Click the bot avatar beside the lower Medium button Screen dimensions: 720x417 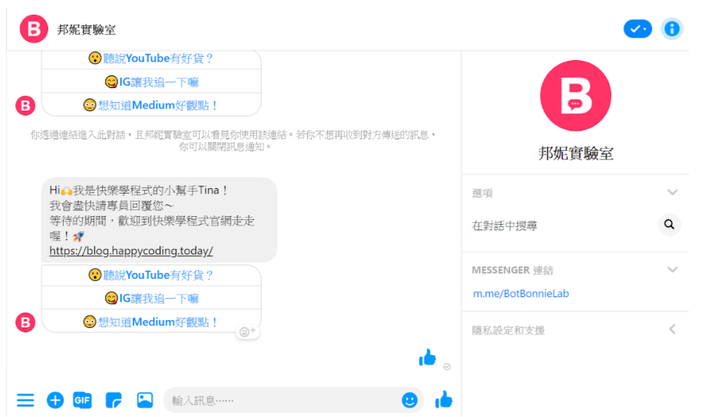(25, 322)
